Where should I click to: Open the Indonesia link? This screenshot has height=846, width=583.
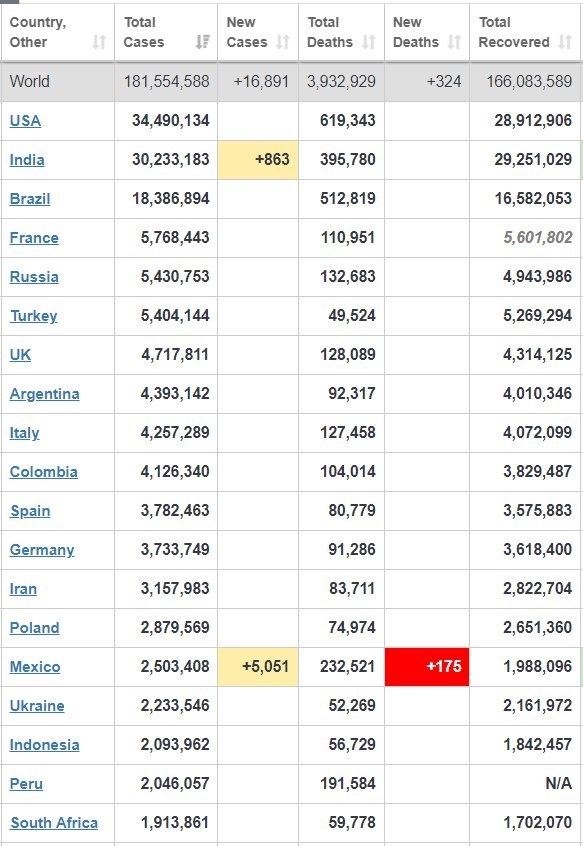pos(45,745)
